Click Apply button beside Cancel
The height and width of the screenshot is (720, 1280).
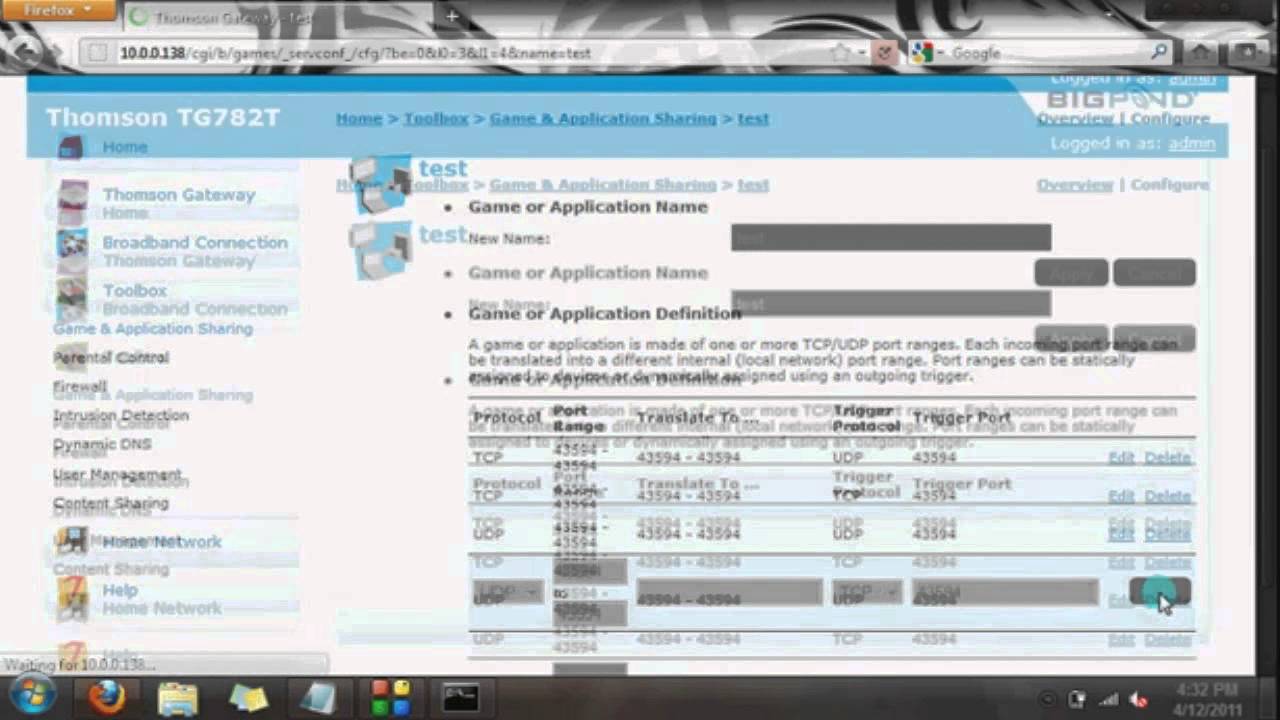click(1071, 273)
